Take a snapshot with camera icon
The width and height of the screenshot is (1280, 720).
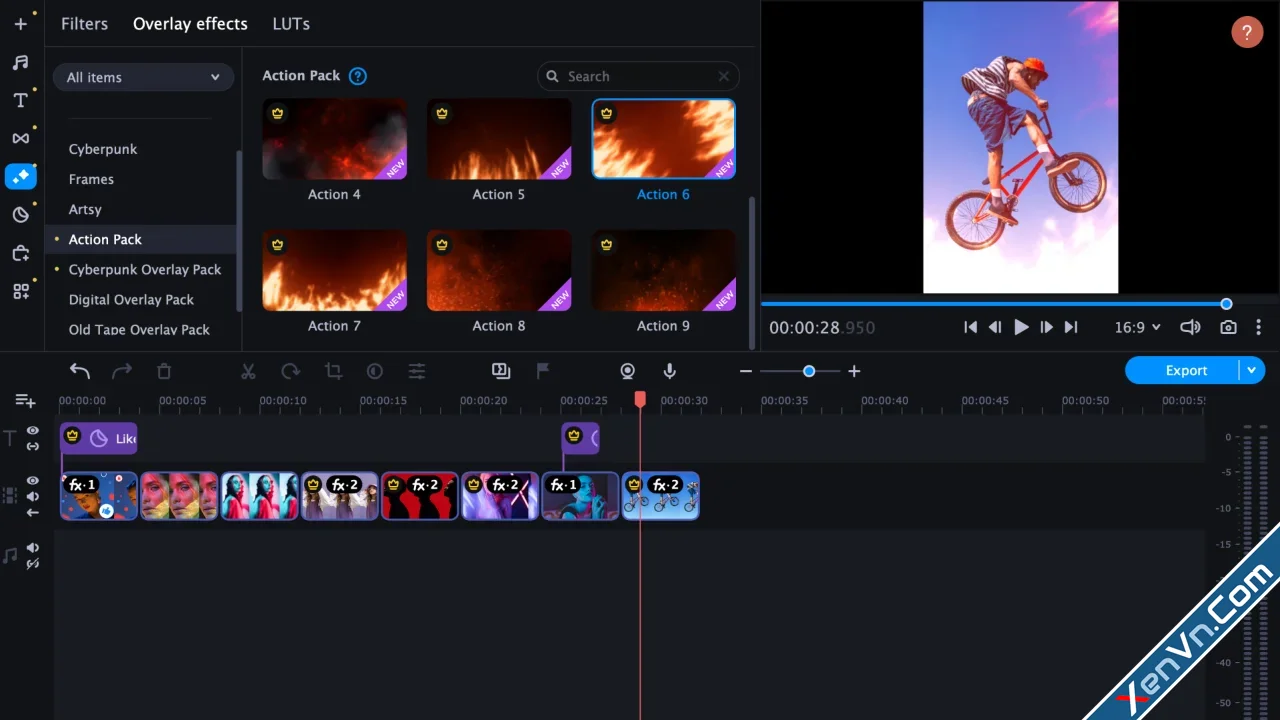pos(1228,327)
